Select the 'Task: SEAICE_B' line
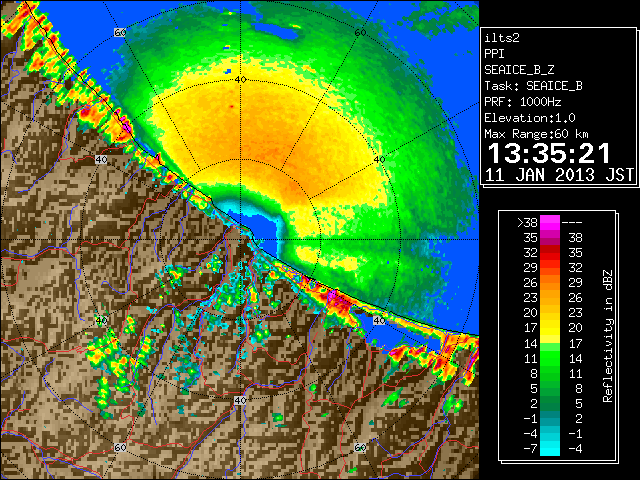This screenshot has height=480, width=640. [x=533, y=86]
